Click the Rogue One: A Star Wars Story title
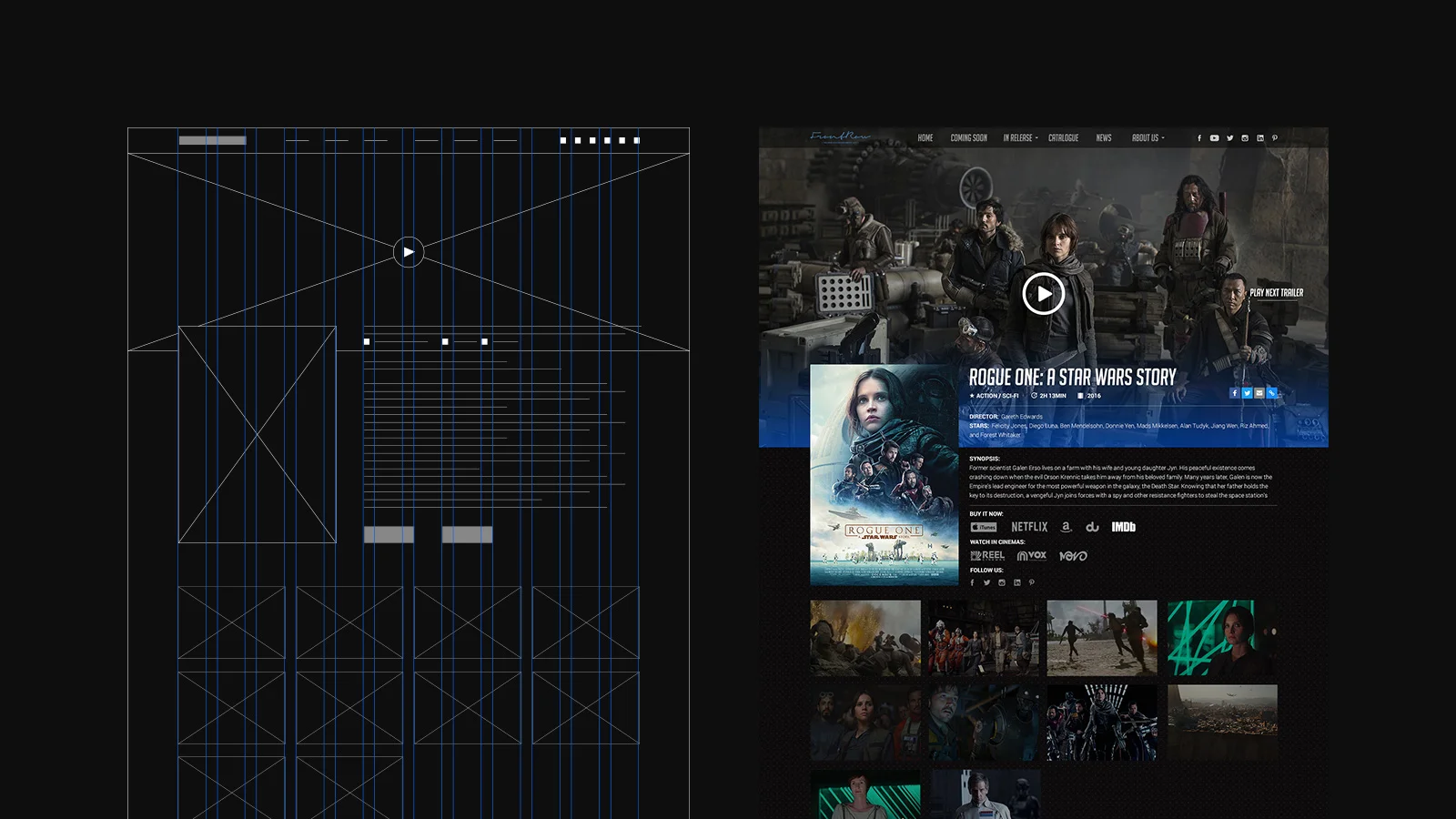This screenshot has width=1456, height=819. coord(1073,377)
